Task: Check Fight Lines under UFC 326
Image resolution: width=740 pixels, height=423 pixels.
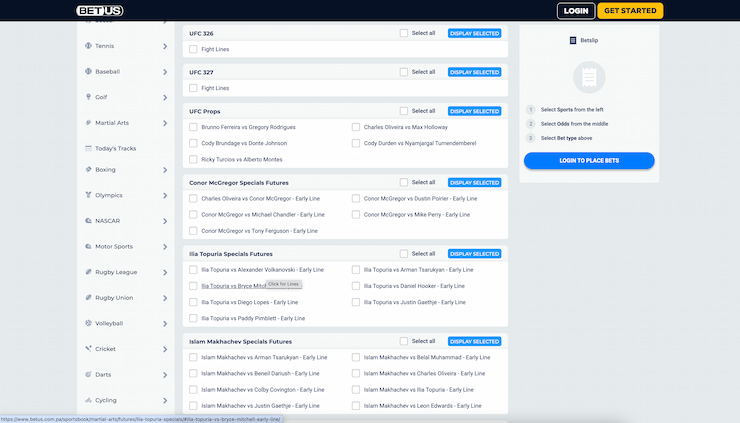Action: pyautogui.click(x=193, y=49)
